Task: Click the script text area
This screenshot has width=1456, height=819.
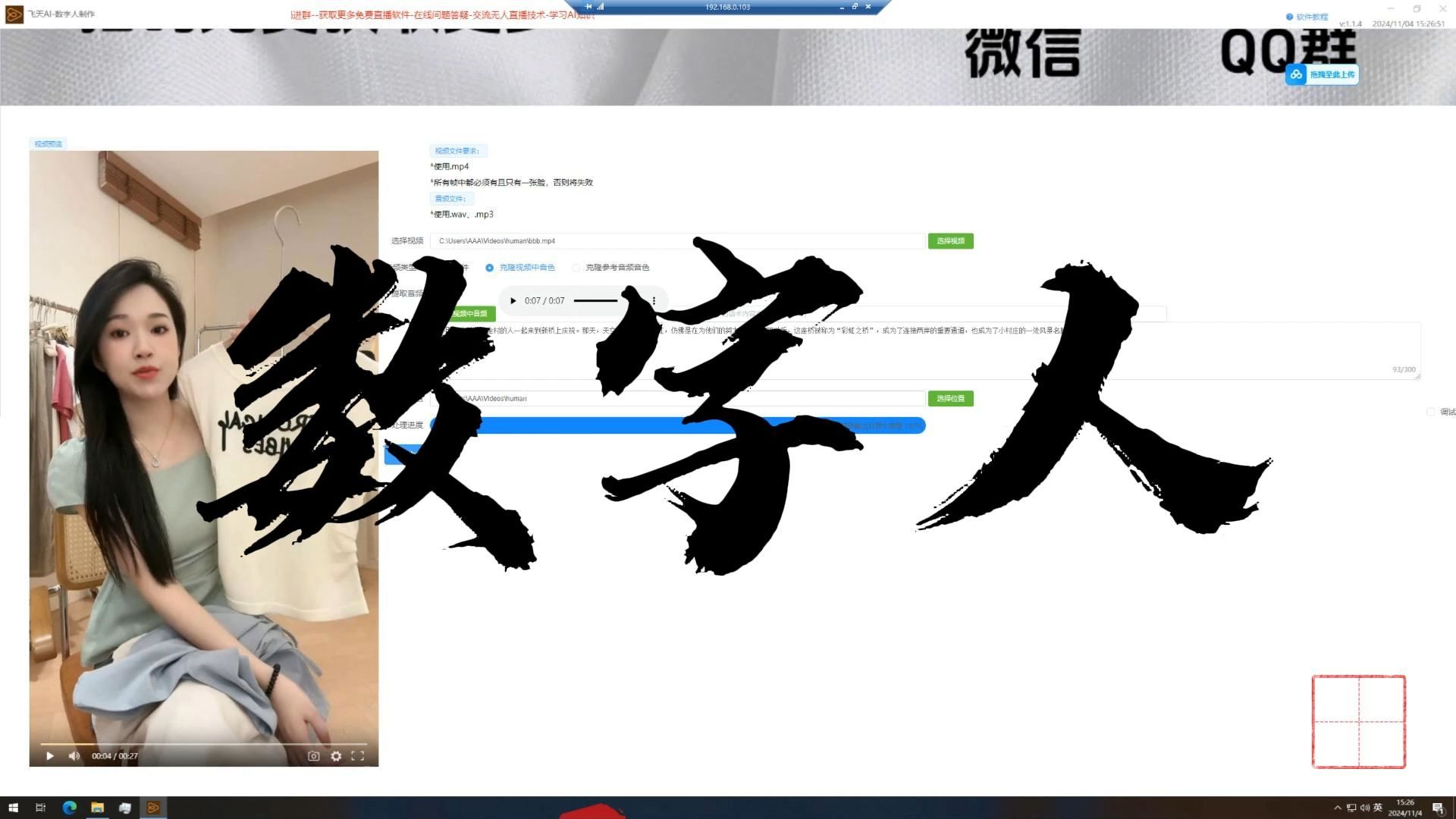Action: (925, 350)
